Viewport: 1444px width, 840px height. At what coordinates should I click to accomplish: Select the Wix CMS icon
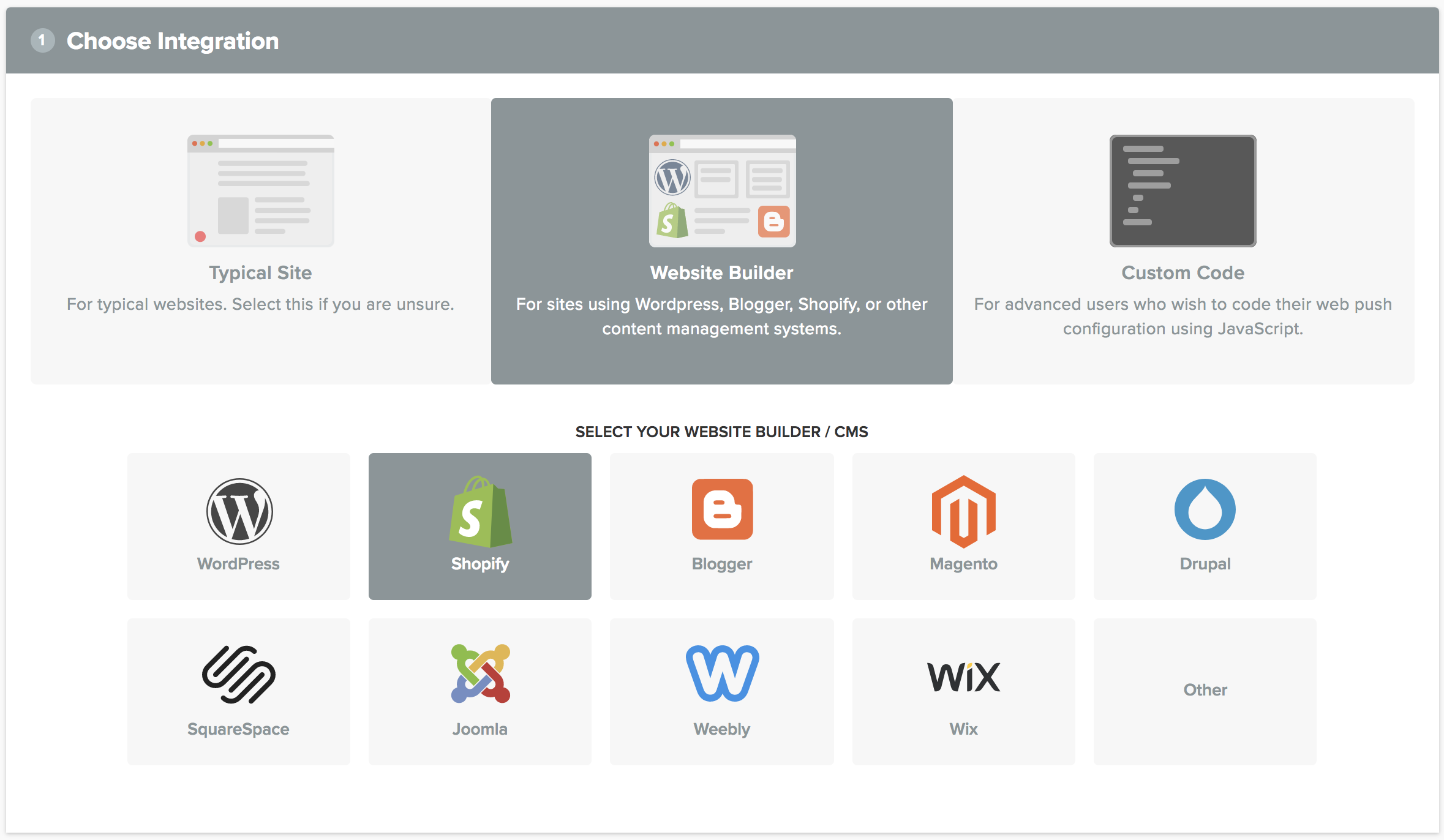[963, 677]
